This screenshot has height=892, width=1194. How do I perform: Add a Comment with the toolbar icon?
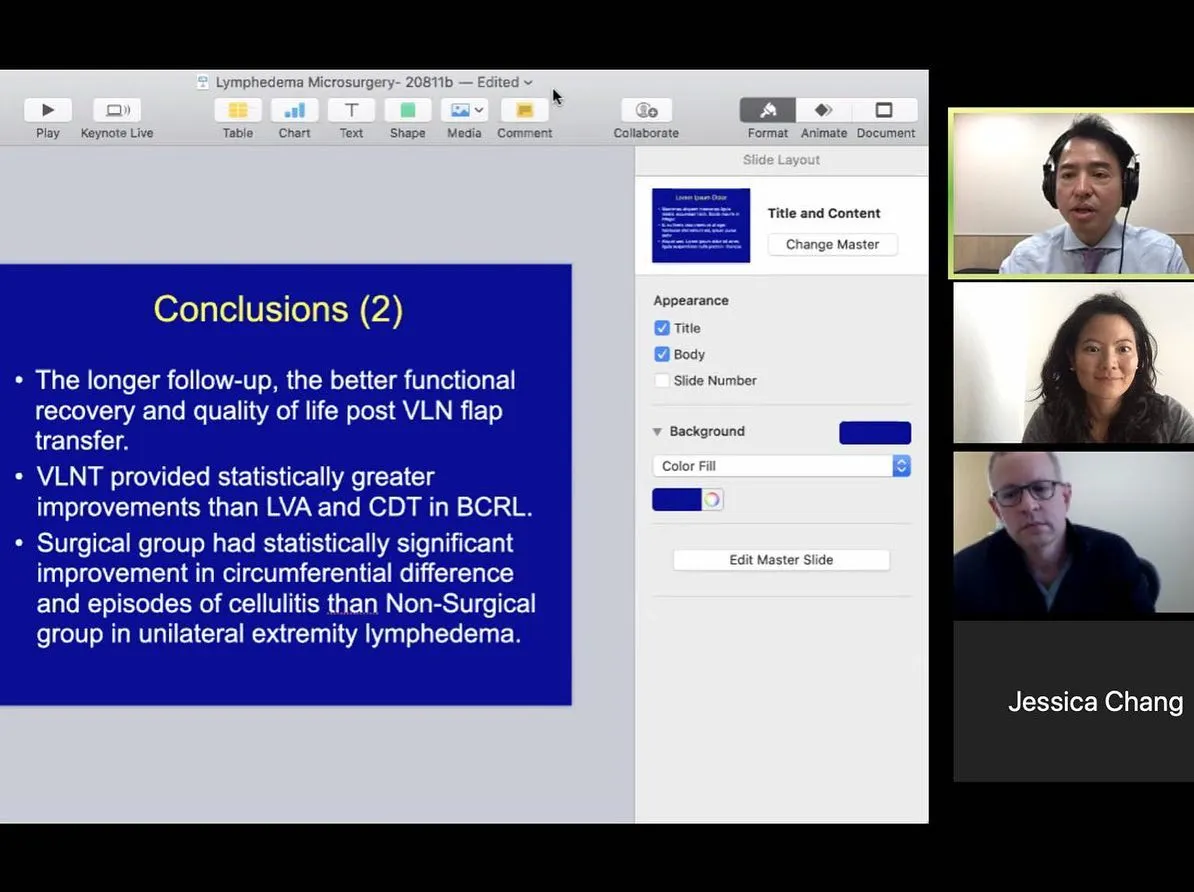point(524,111)
